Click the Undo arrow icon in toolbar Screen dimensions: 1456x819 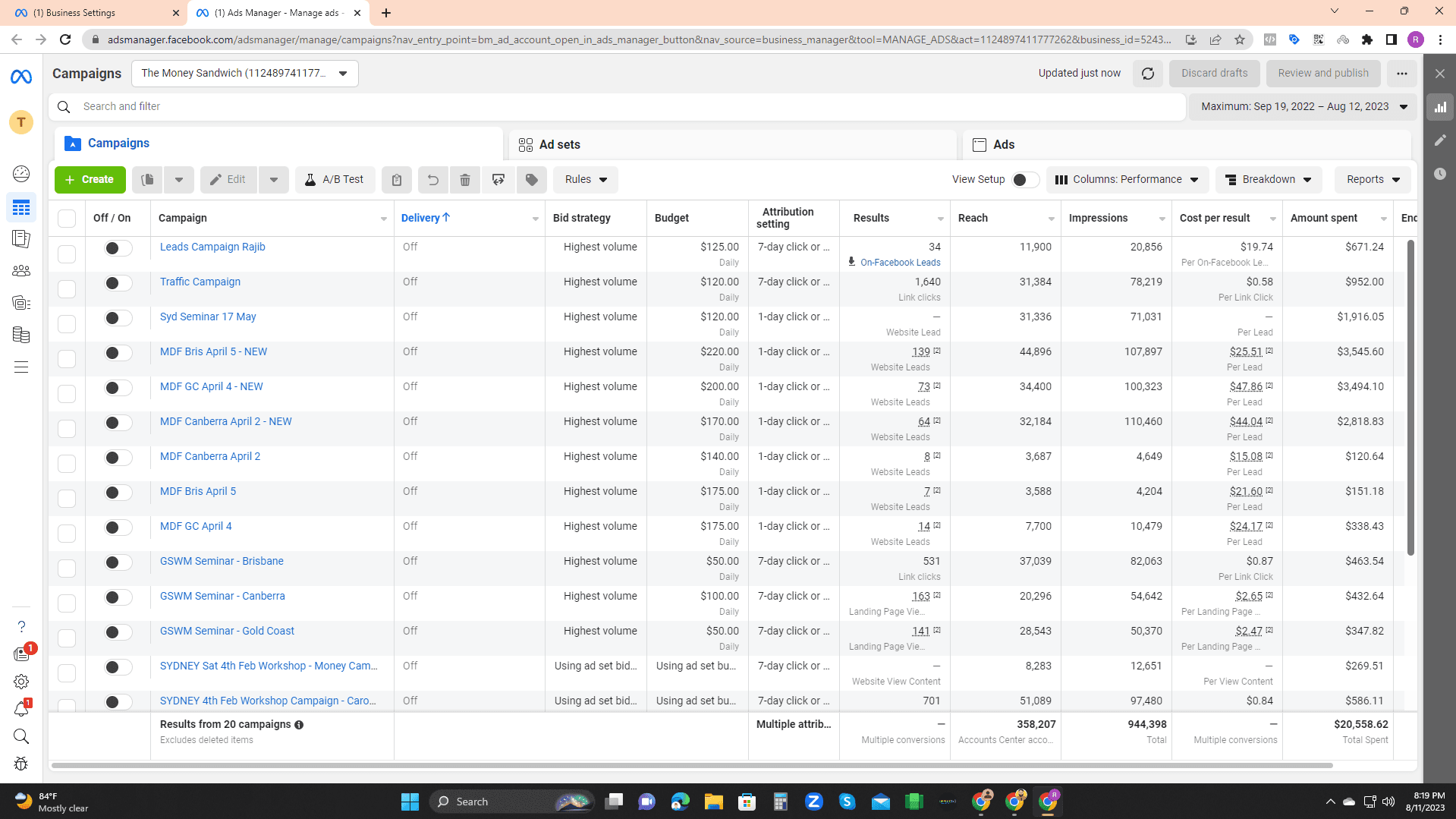pyautogui.click(x=432, y=180)
